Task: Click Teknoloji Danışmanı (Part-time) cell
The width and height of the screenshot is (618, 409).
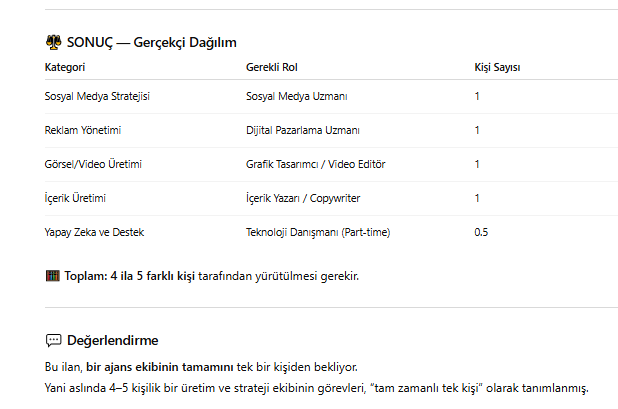Action: 318,232
